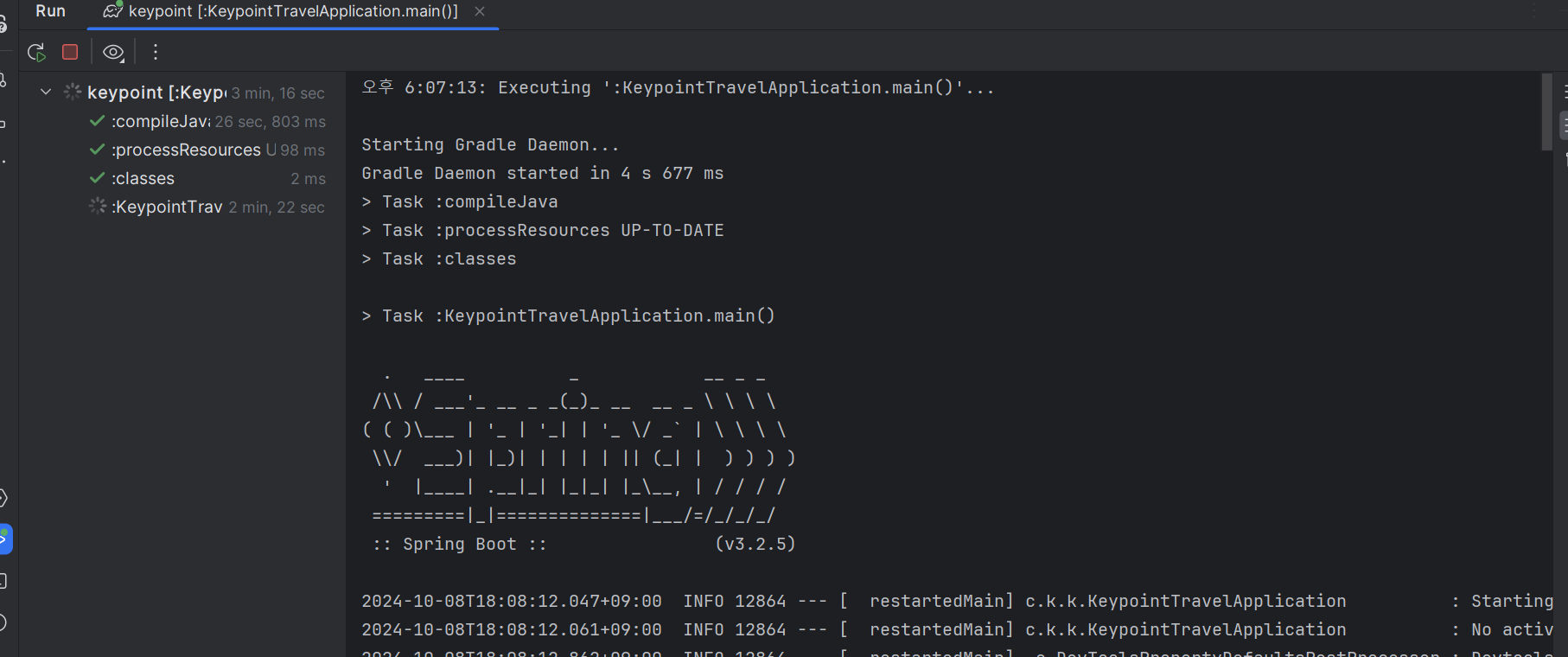Click the '> Task :compileJava' console line
Viewport: 1568px width, 657px height.
pos(460,201)
